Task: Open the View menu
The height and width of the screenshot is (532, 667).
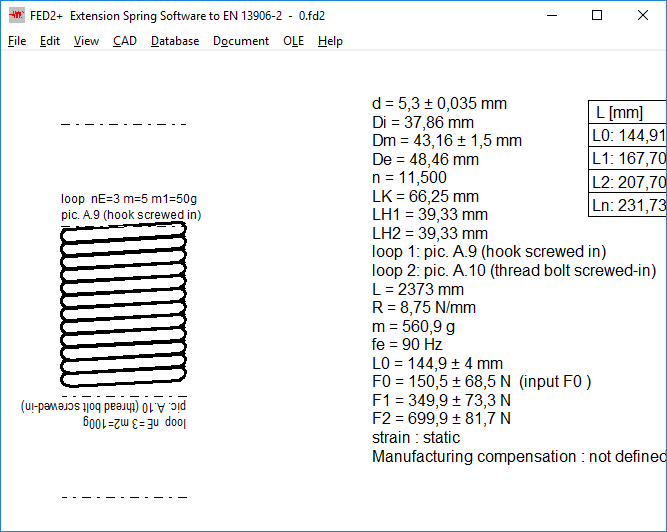Action: click(x=86, y=41)
